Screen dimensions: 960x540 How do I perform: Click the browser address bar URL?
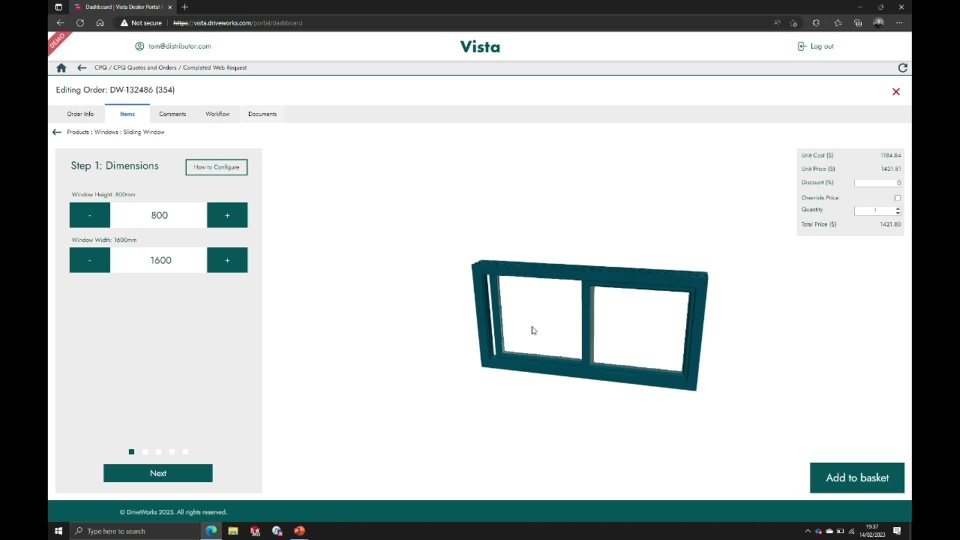point(238,23)
